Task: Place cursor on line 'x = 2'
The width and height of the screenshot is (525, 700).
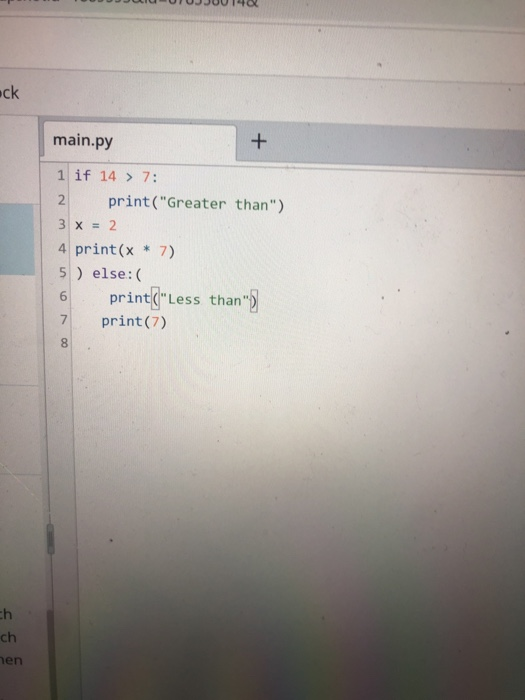Action: [96, 225]
